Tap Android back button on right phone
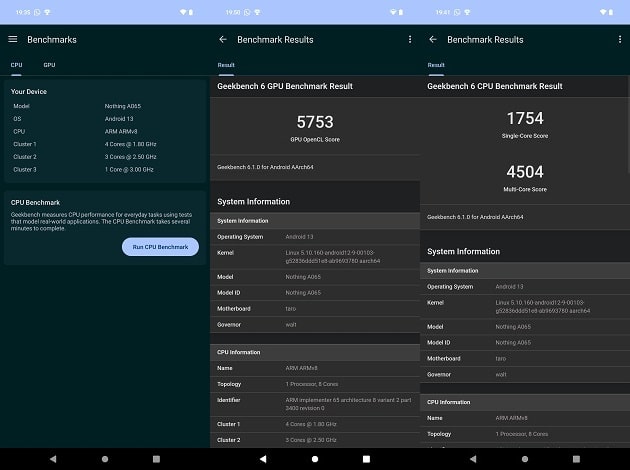The height and width of the screenshot is (470, 630). [x=473, y=459]
